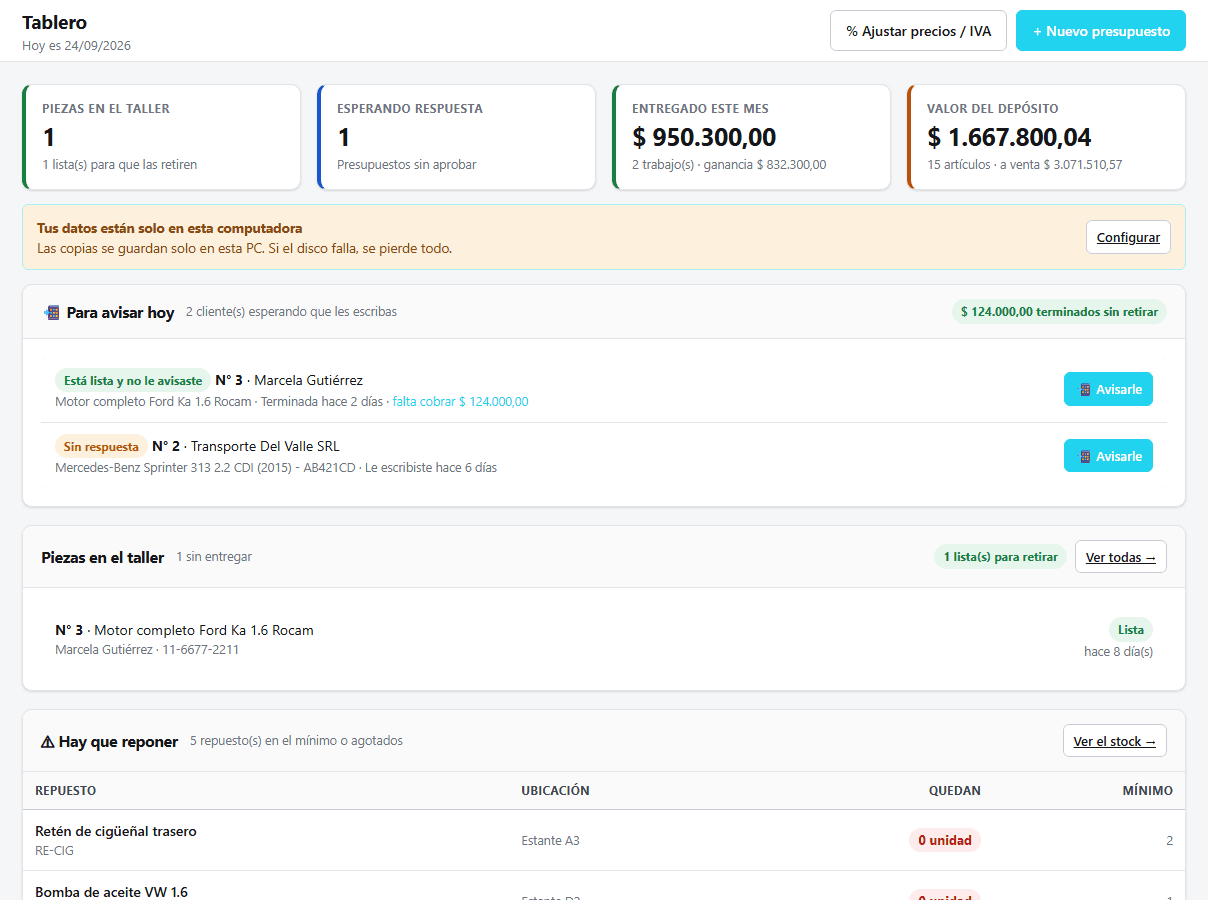This screenshot has width=1208, height=900.
Task: Click the "REPUESTO" column header
Action: [x=66, y=790]
